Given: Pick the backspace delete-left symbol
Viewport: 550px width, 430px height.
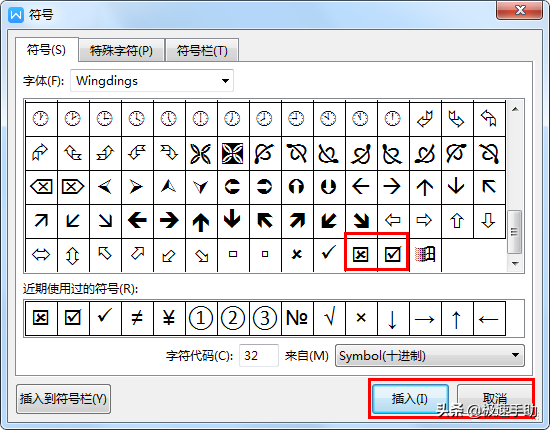Looking at the screenshot, I should [x=41, y=187].
